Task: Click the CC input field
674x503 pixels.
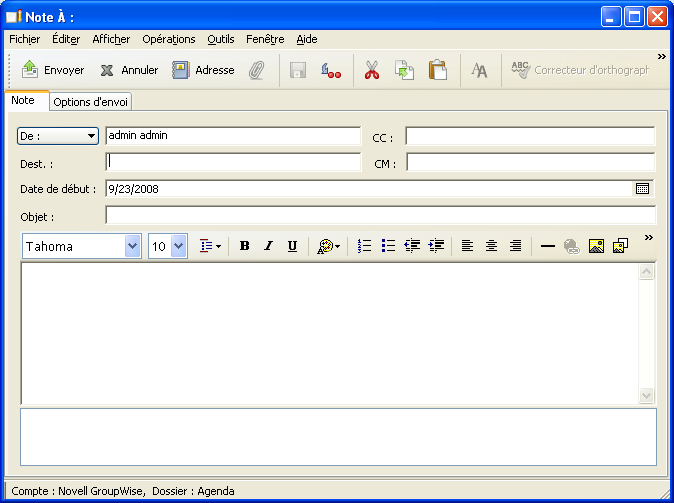Action: click(x=530, y=136)
